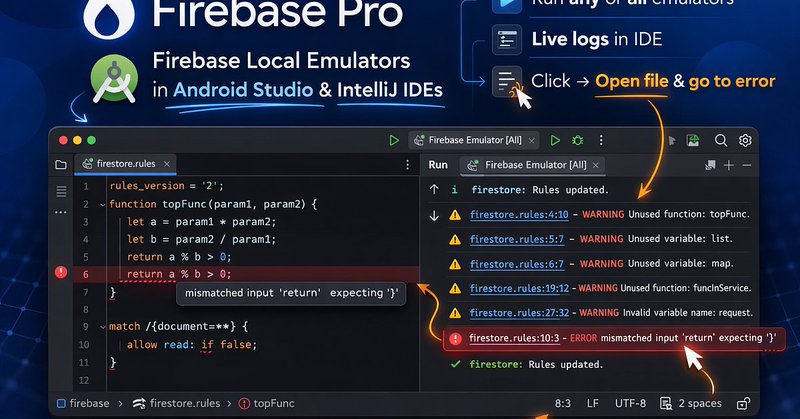Collapse the match block fold arrow at line 9
The image size is (800, 419).
(x=103, y=327)
